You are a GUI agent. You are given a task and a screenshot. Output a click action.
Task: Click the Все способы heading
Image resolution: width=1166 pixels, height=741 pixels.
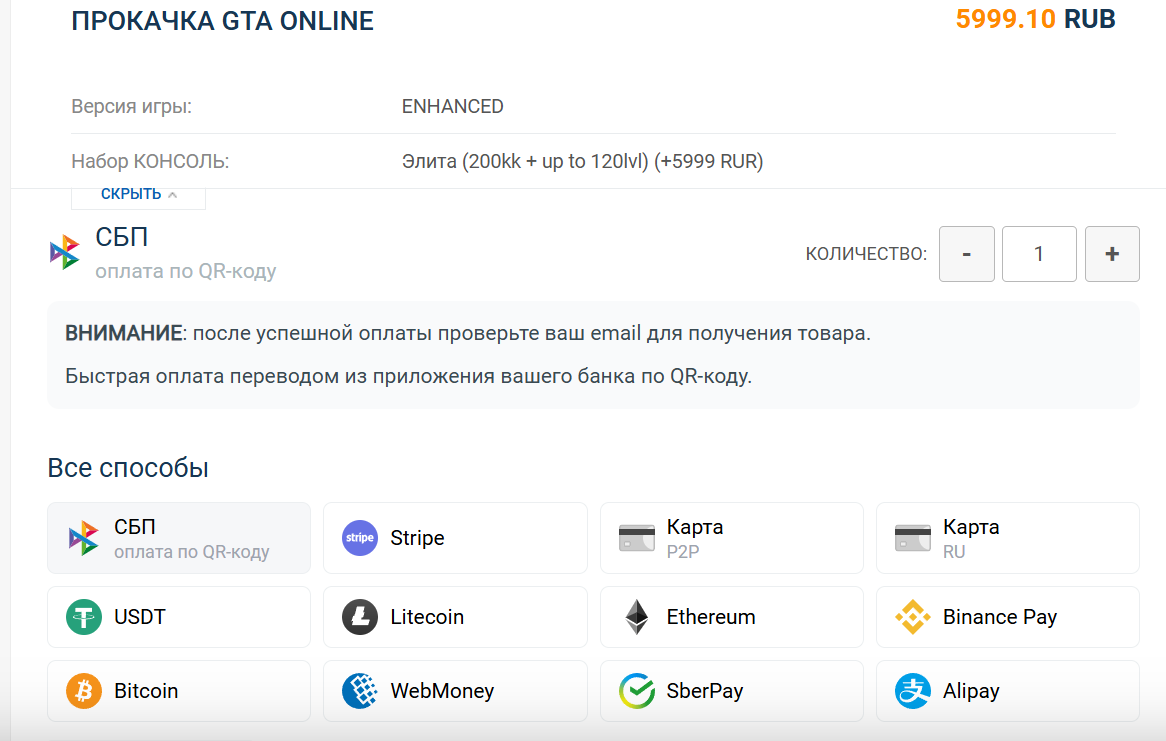tap(128, 468)
